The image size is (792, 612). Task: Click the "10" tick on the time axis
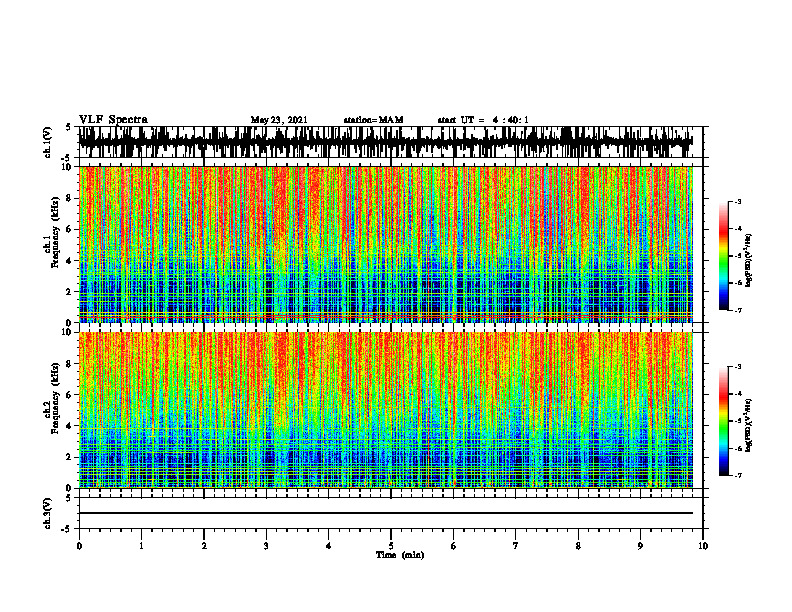(703, 546)
